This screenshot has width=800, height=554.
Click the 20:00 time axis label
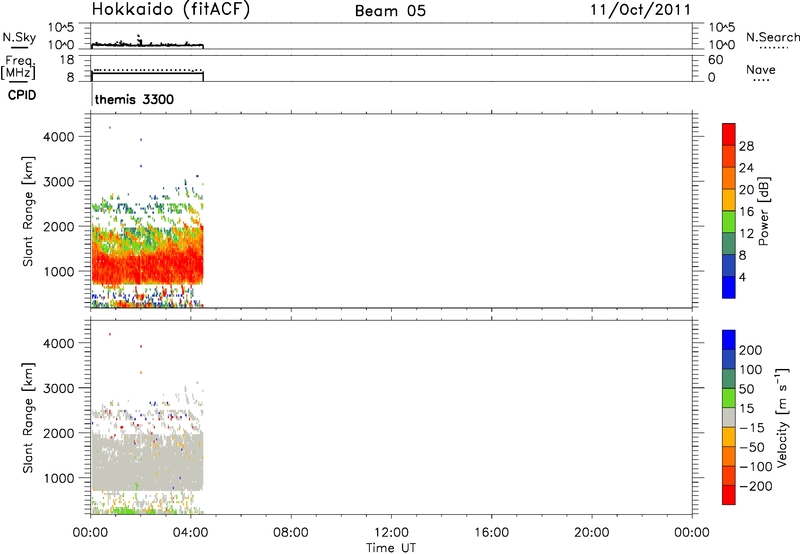(592, 533)
